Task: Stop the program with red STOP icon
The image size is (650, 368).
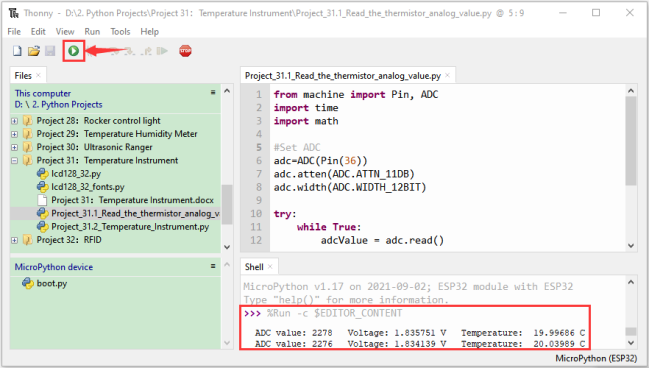Action: tap(185, 51)
